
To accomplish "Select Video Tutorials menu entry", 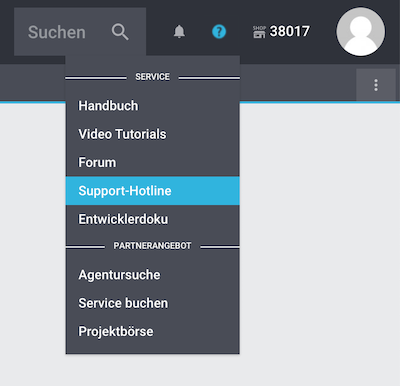I will [x=153, y=134].
